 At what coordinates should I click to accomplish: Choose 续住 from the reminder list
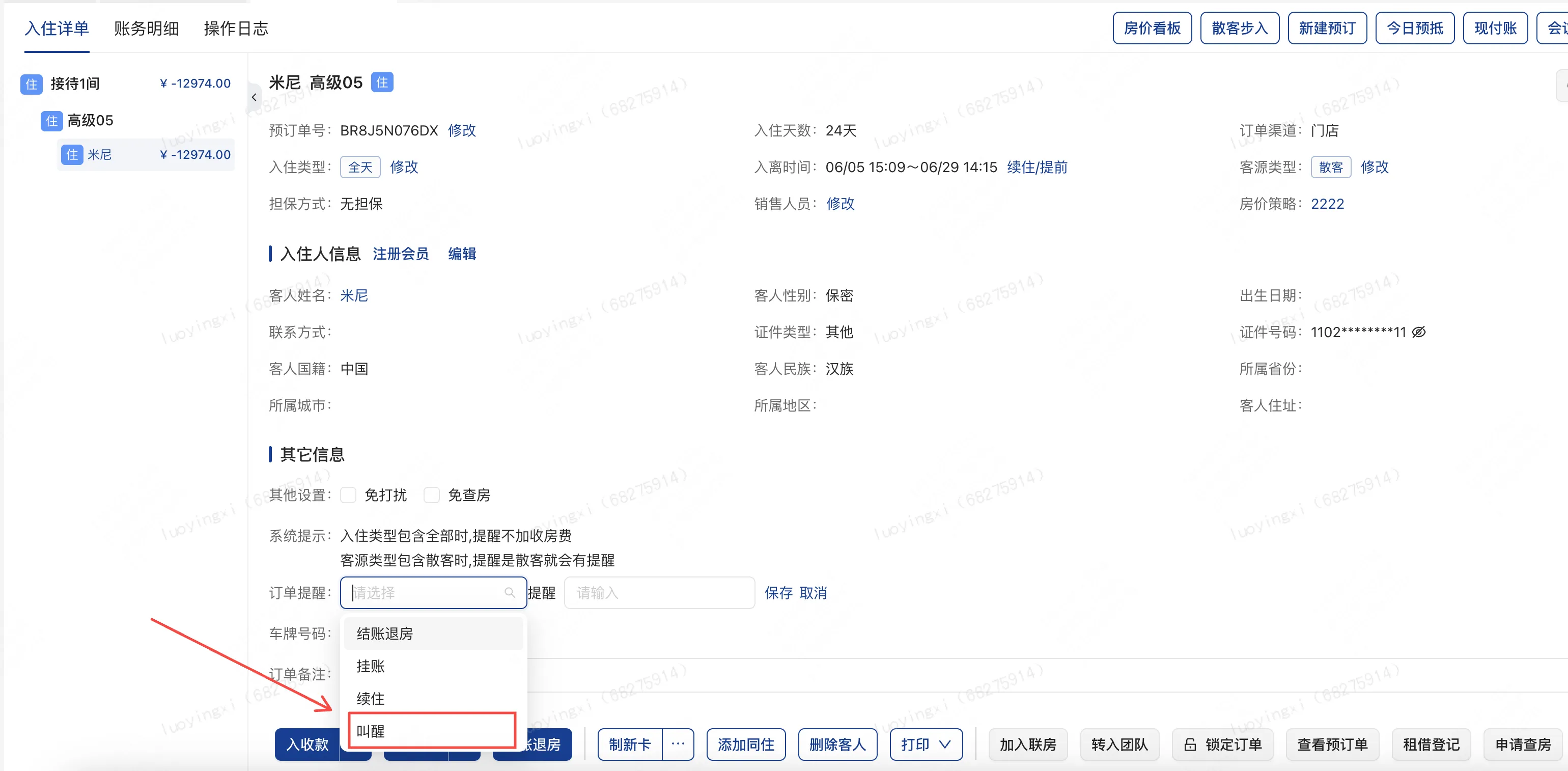433,699
